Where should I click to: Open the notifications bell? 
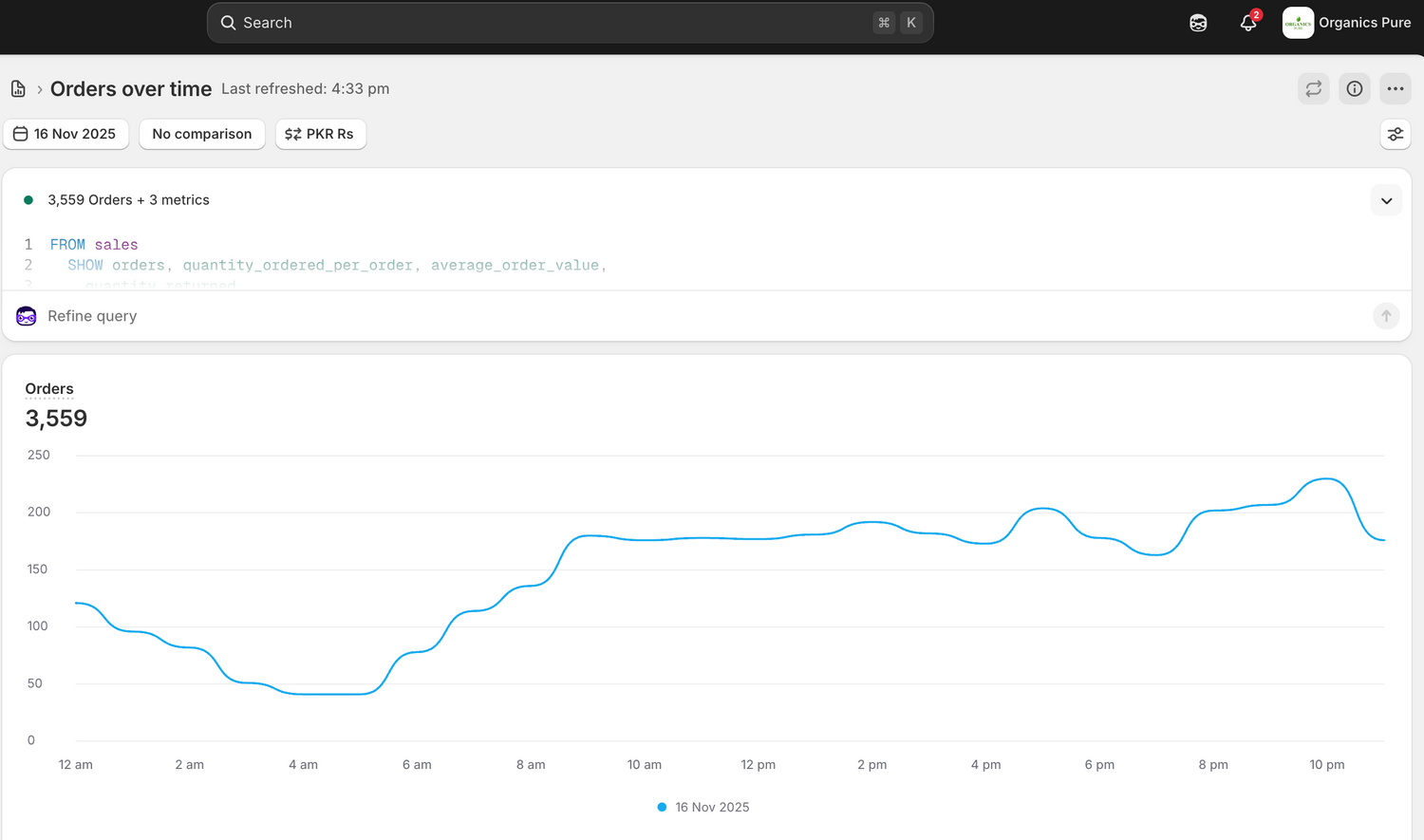coord(1248,23)
